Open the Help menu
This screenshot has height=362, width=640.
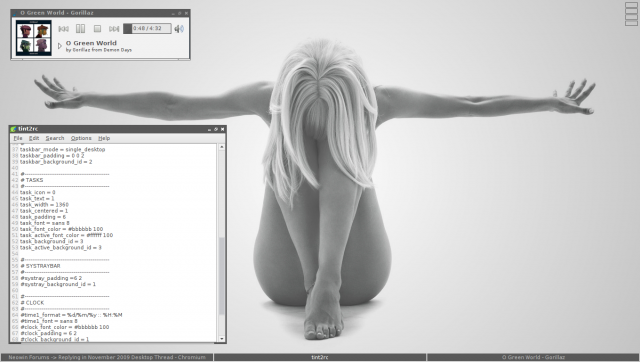point(104,138)
